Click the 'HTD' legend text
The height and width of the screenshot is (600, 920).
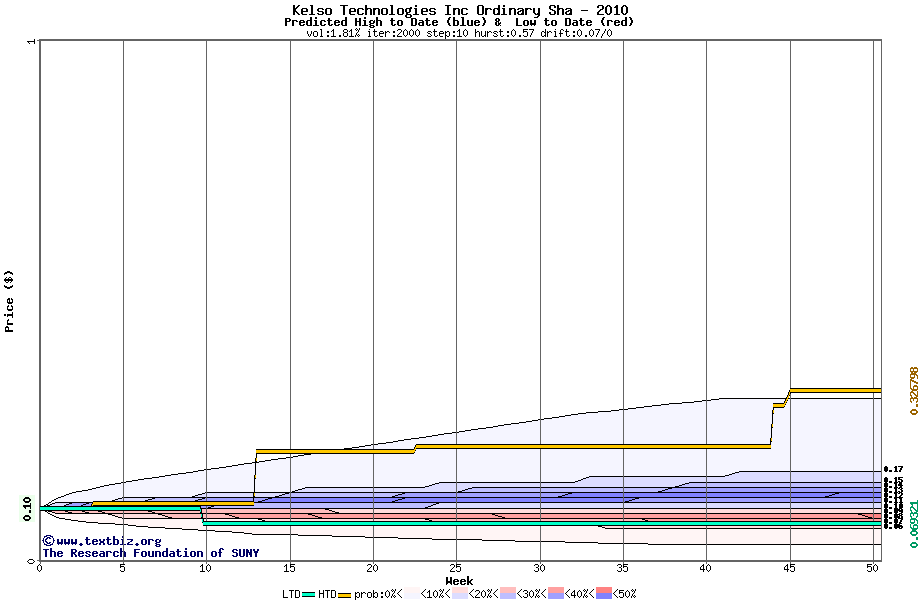(x=327, y=594)
